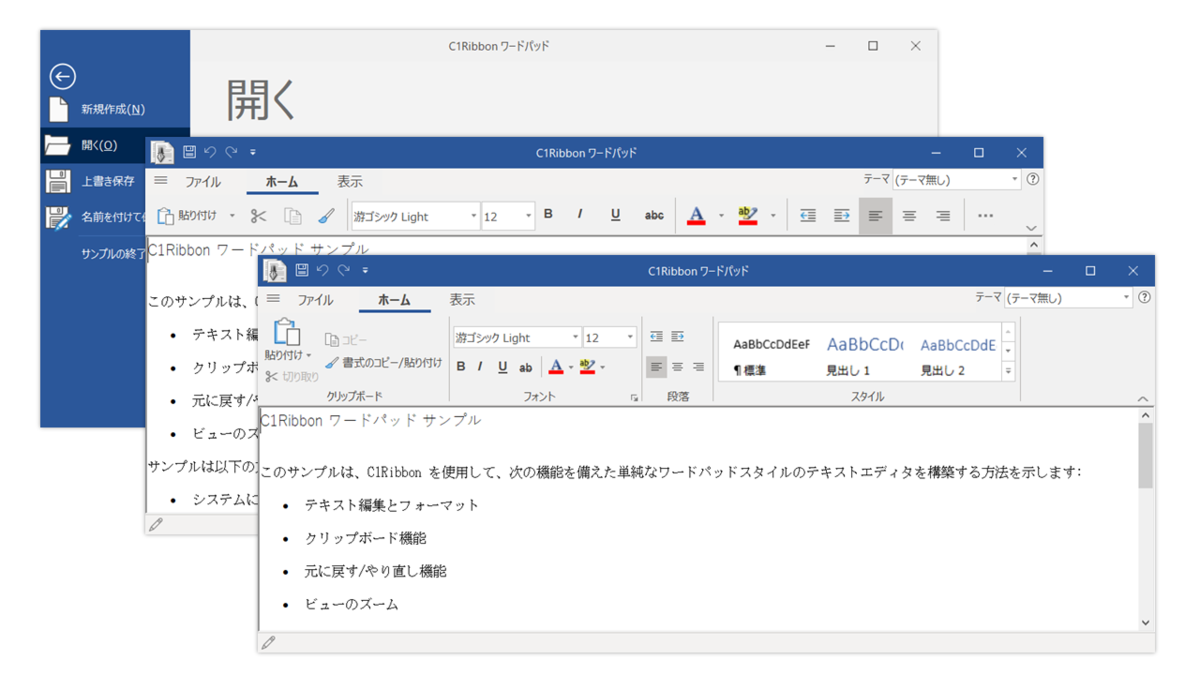This screenshot has height=675, width=1200.
Task: Toggle Underline in front window フォント group
Action: [502, 367]
